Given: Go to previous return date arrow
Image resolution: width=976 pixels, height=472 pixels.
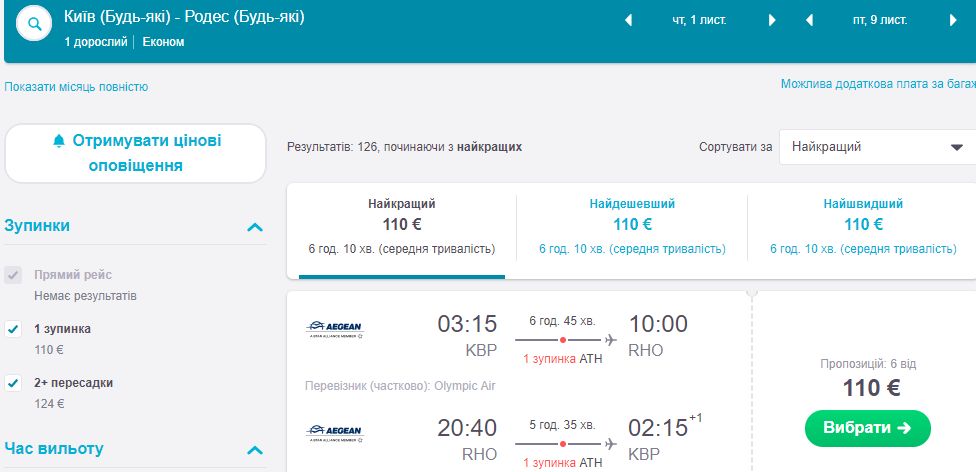Looking at the screenshot, I should (x=809, y=20).
